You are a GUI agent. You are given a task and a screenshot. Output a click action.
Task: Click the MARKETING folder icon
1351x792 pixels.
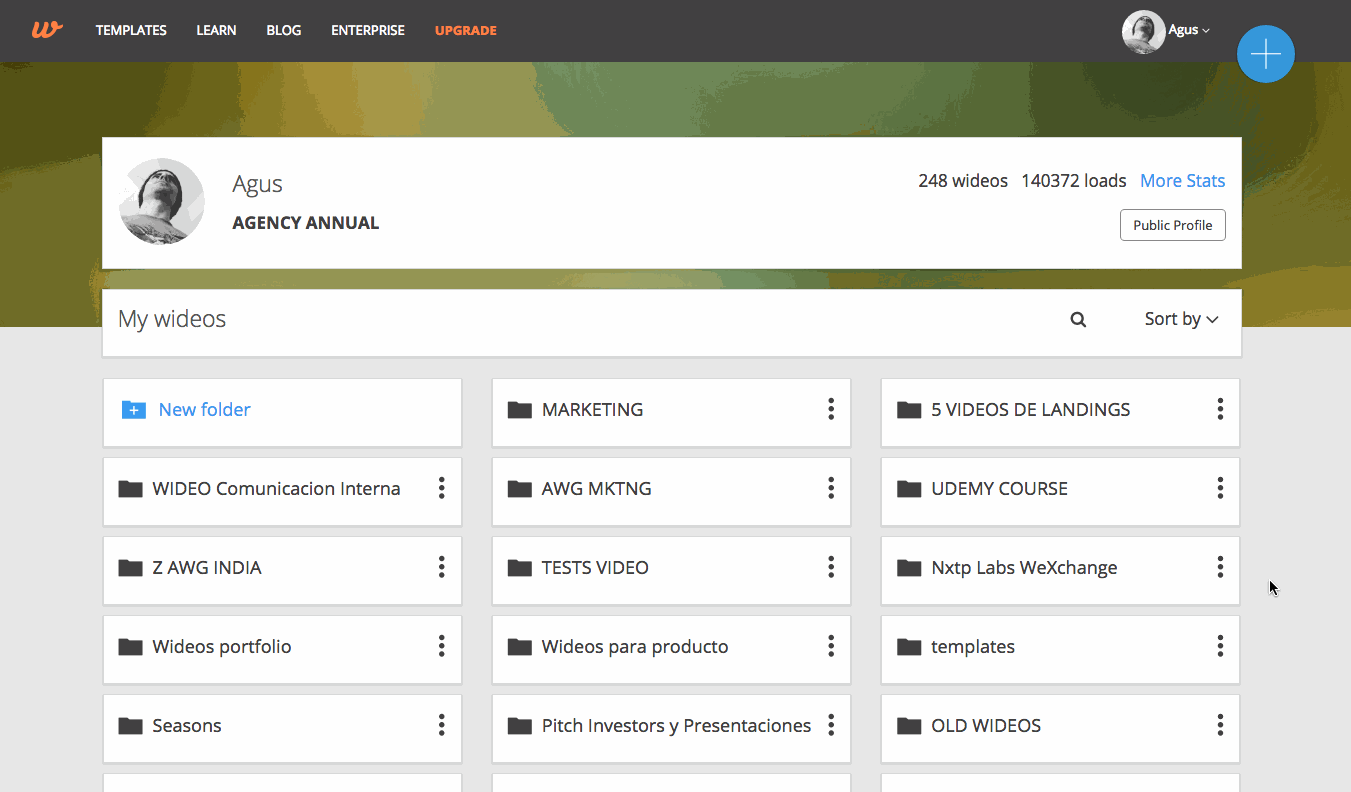pos(519,409)
